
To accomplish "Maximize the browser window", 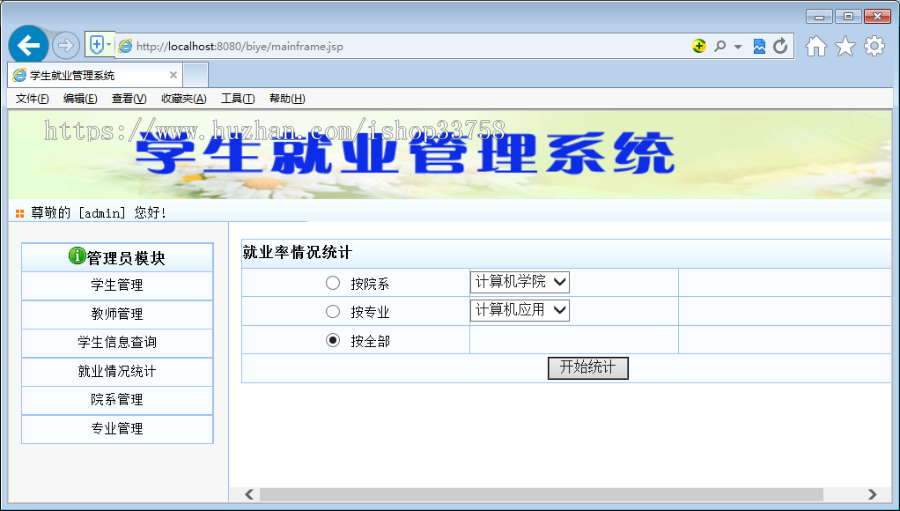I will coord(848,17).
